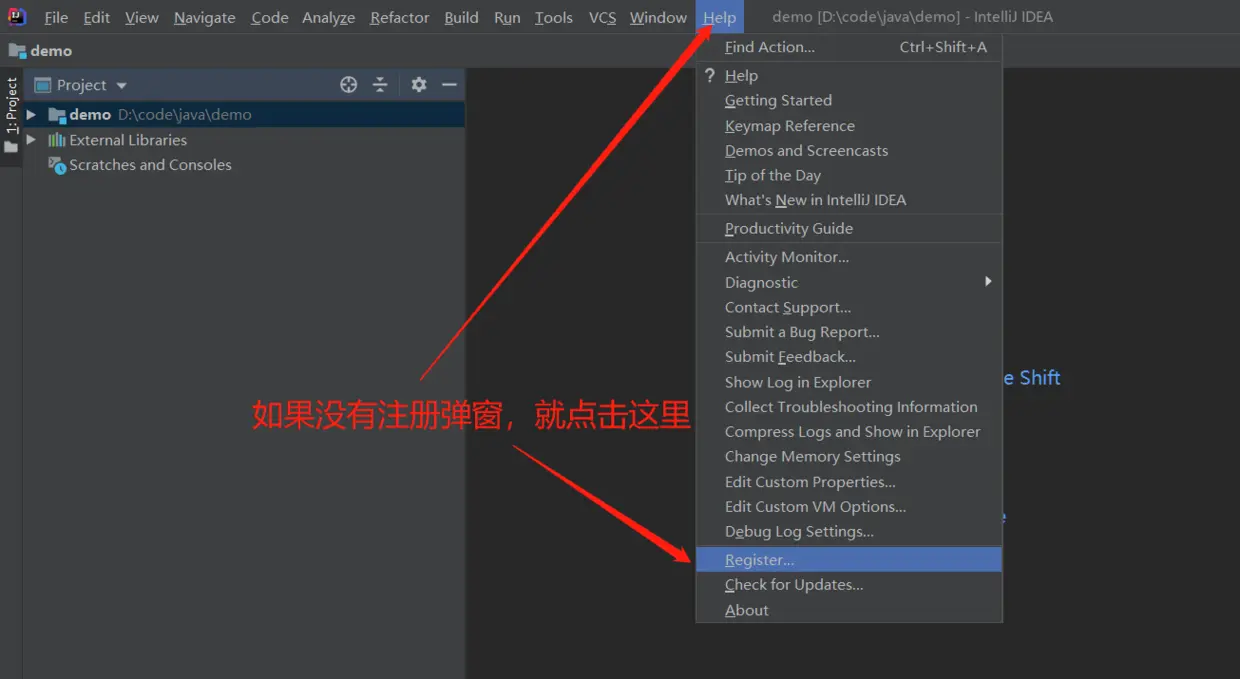Image resolution: width=1240 pixels, height=679 pixels.
Task: Open Productivity Guide
Action: point(849,228)
